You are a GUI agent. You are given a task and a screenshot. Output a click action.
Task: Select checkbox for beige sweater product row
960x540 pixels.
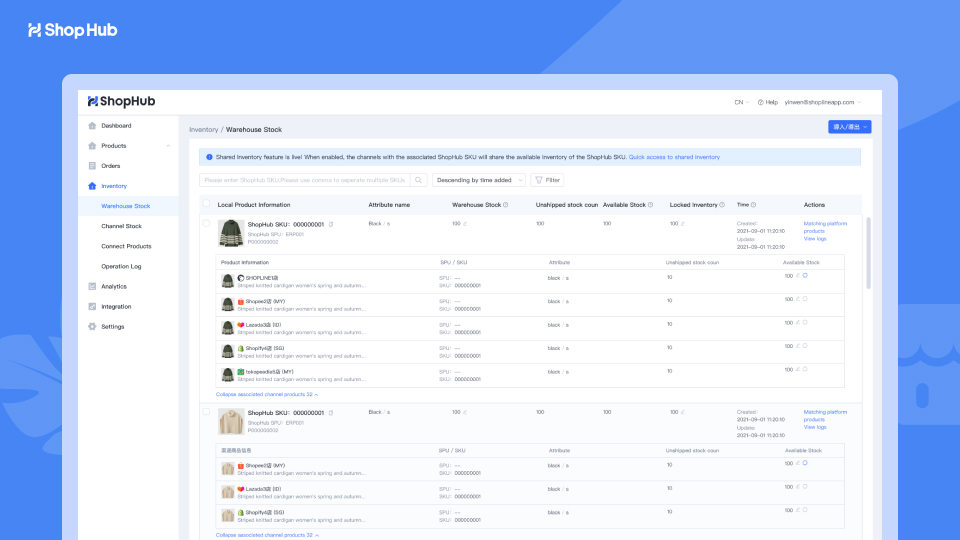(206, 411)
